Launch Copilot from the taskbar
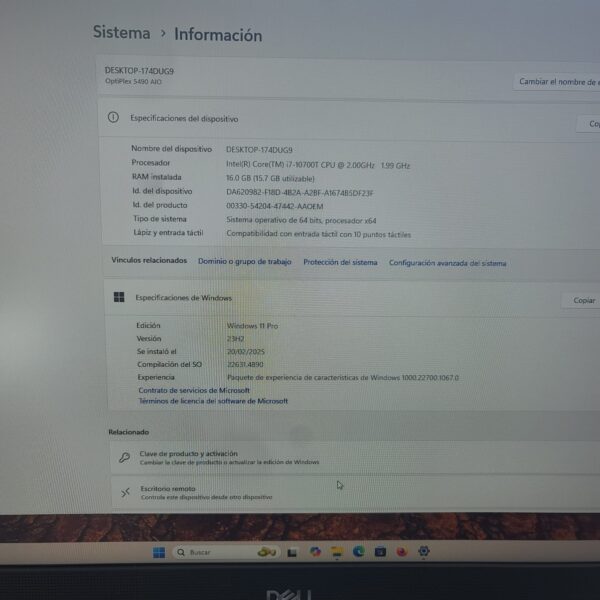Viewport: 600px width, 600px height. (315, 551)
